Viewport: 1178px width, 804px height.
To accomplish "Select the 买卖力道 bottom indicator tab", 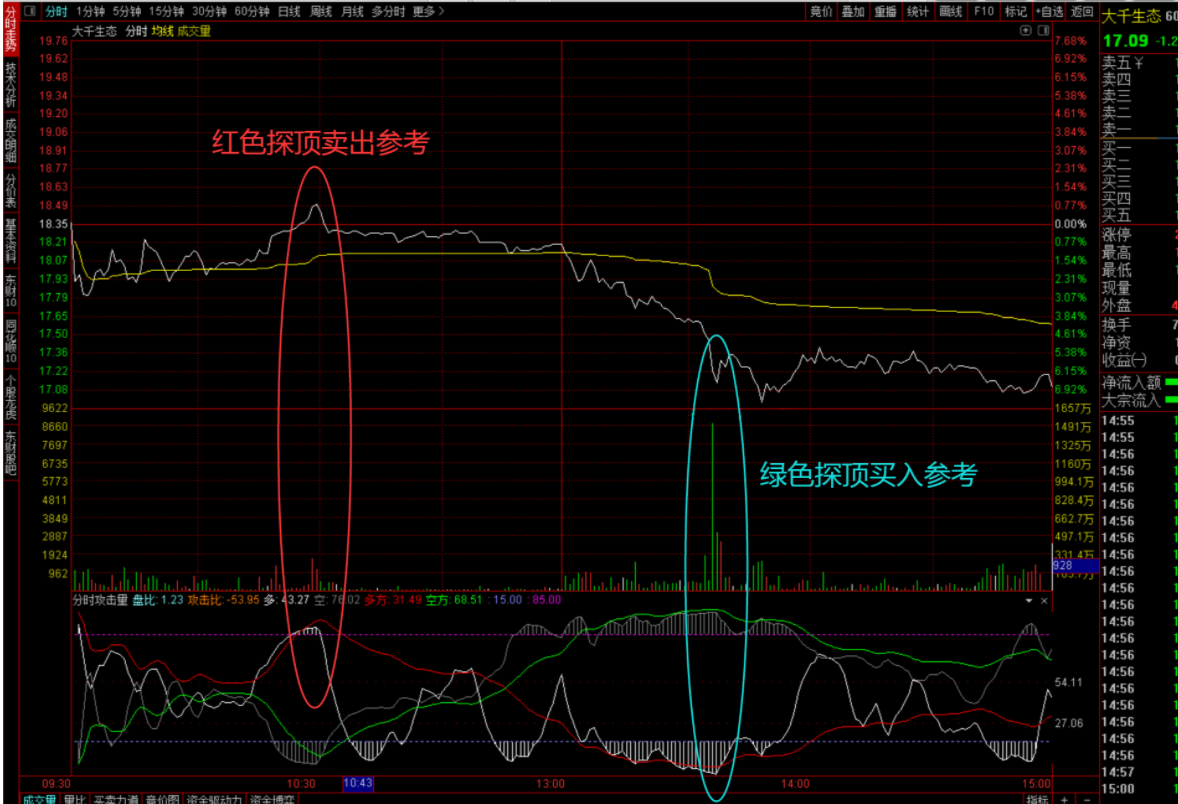I will click(116, 799).
